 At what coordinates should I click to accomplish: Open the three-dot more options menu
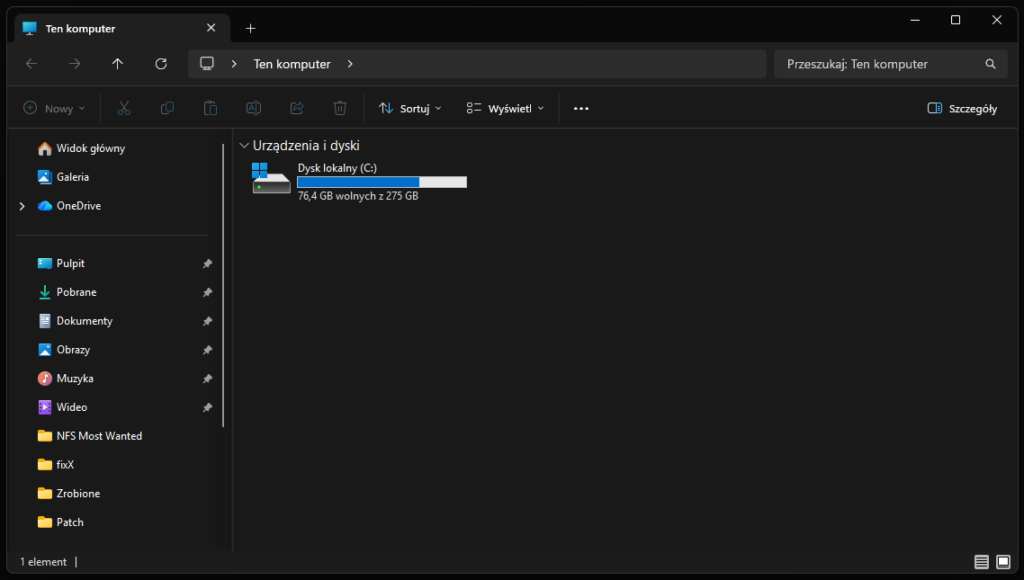(x=581, y=108)
